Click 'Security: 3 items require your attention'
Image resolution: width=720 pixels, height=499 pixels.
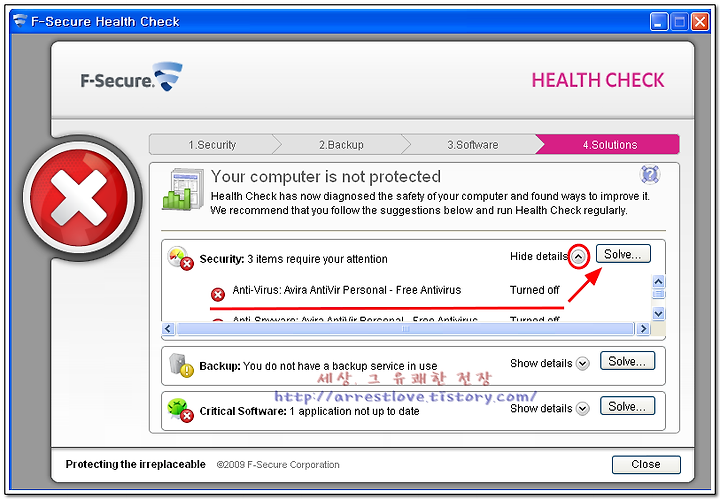coord(293,259)
